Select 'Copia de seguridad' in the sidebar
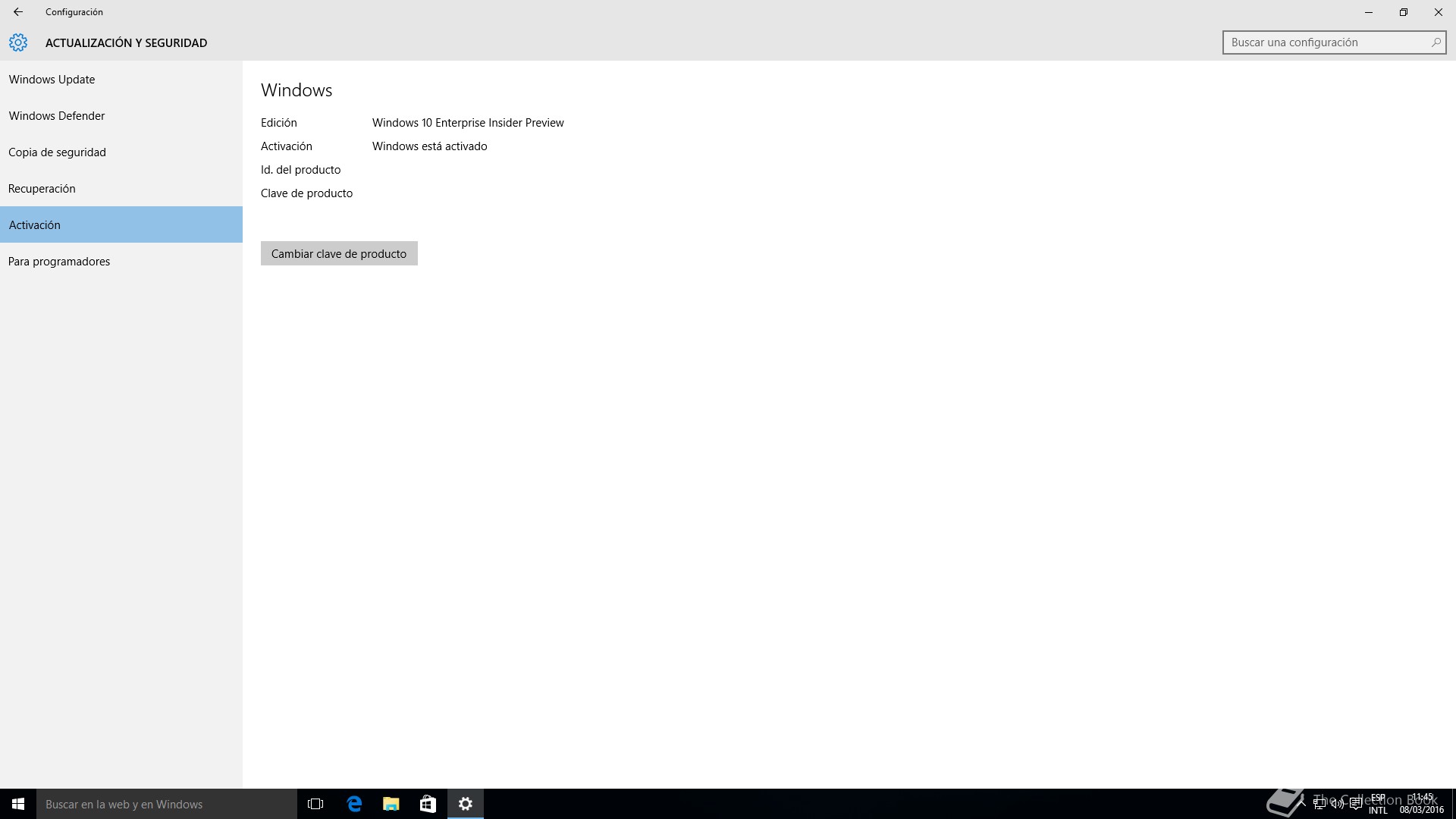This screenshot has width=1456, height=819. coord(121,152)
